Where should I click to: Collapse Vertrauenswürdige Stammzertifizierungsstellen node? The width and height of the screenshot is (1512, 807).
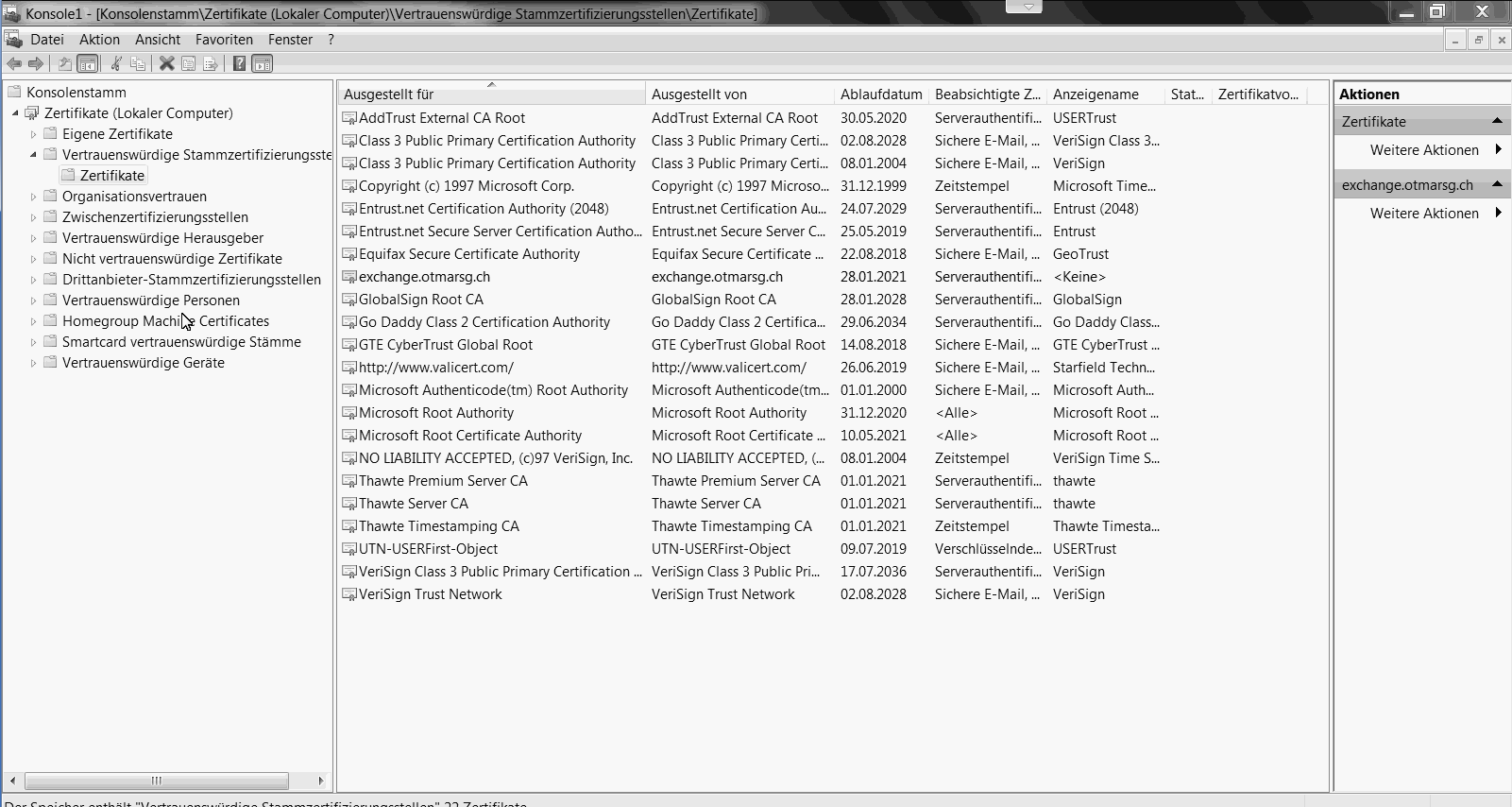(33, 155)
